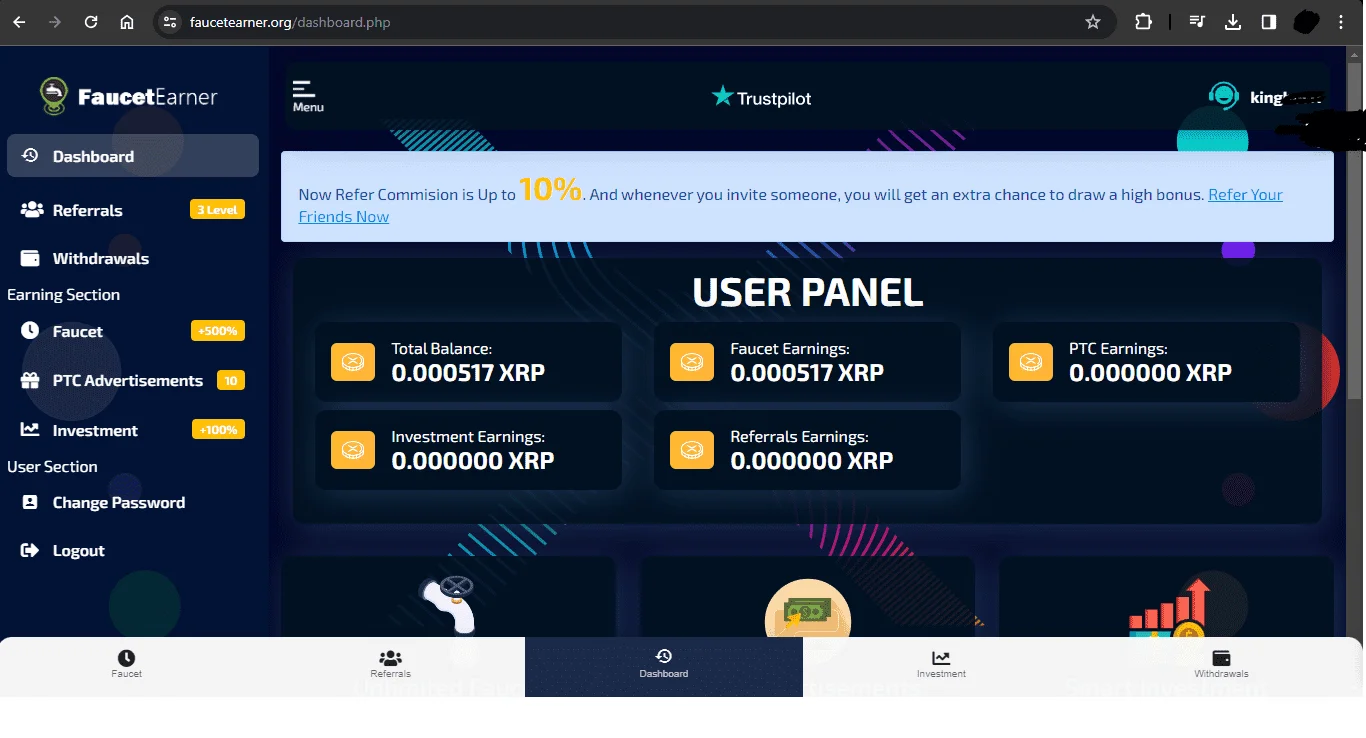Click the PTC Earnings coin icon
Screen dimensions: 1366x738
point(1031,361)
